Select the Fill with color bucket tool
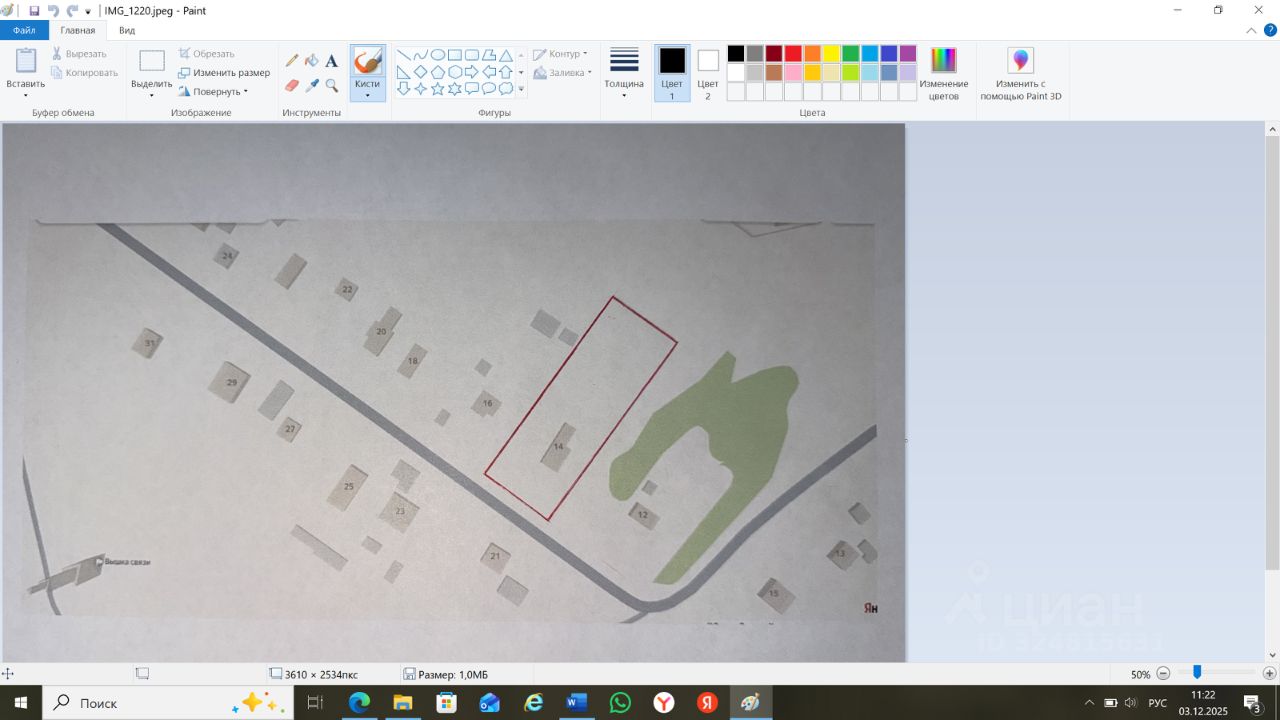This screenshot has width=1280, height=720. tap(312, 61)
